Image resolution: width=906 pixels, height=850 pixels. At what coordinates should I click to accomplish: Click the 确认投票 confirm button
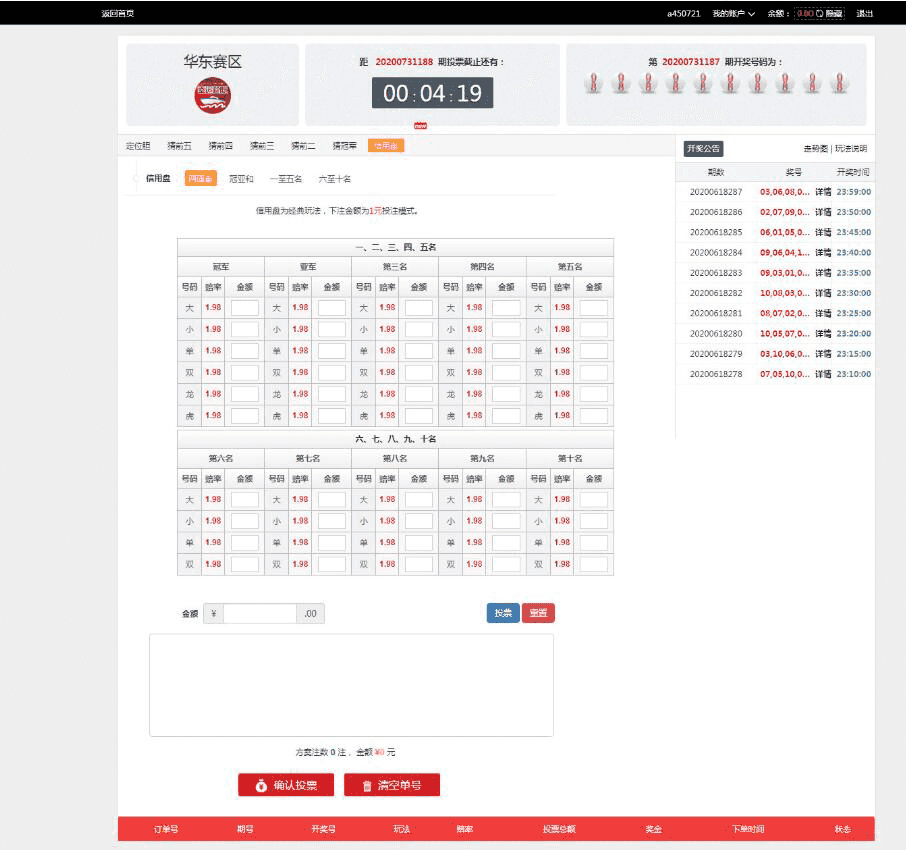[286, 785]
